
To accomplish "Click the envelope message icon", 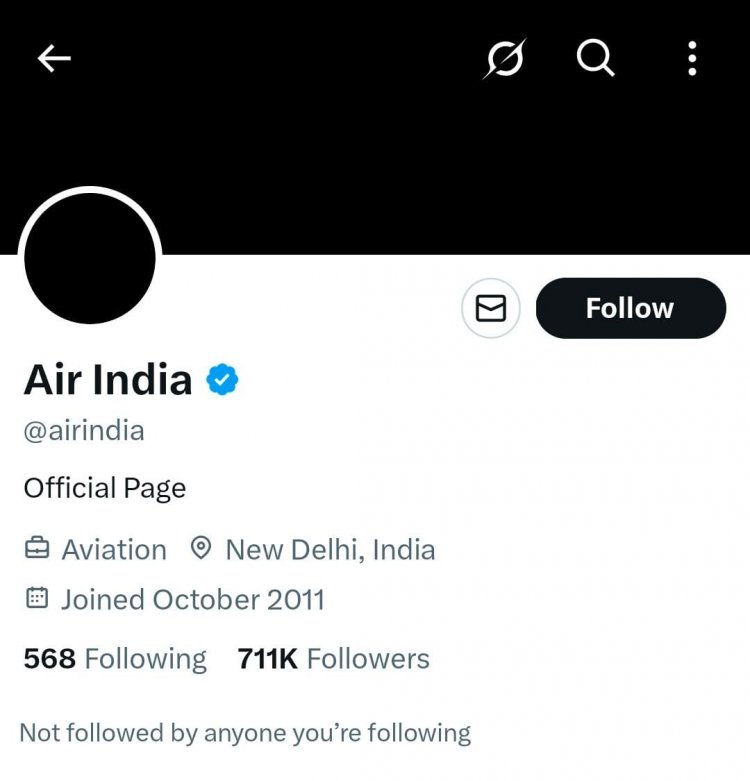I will point(490,309).
